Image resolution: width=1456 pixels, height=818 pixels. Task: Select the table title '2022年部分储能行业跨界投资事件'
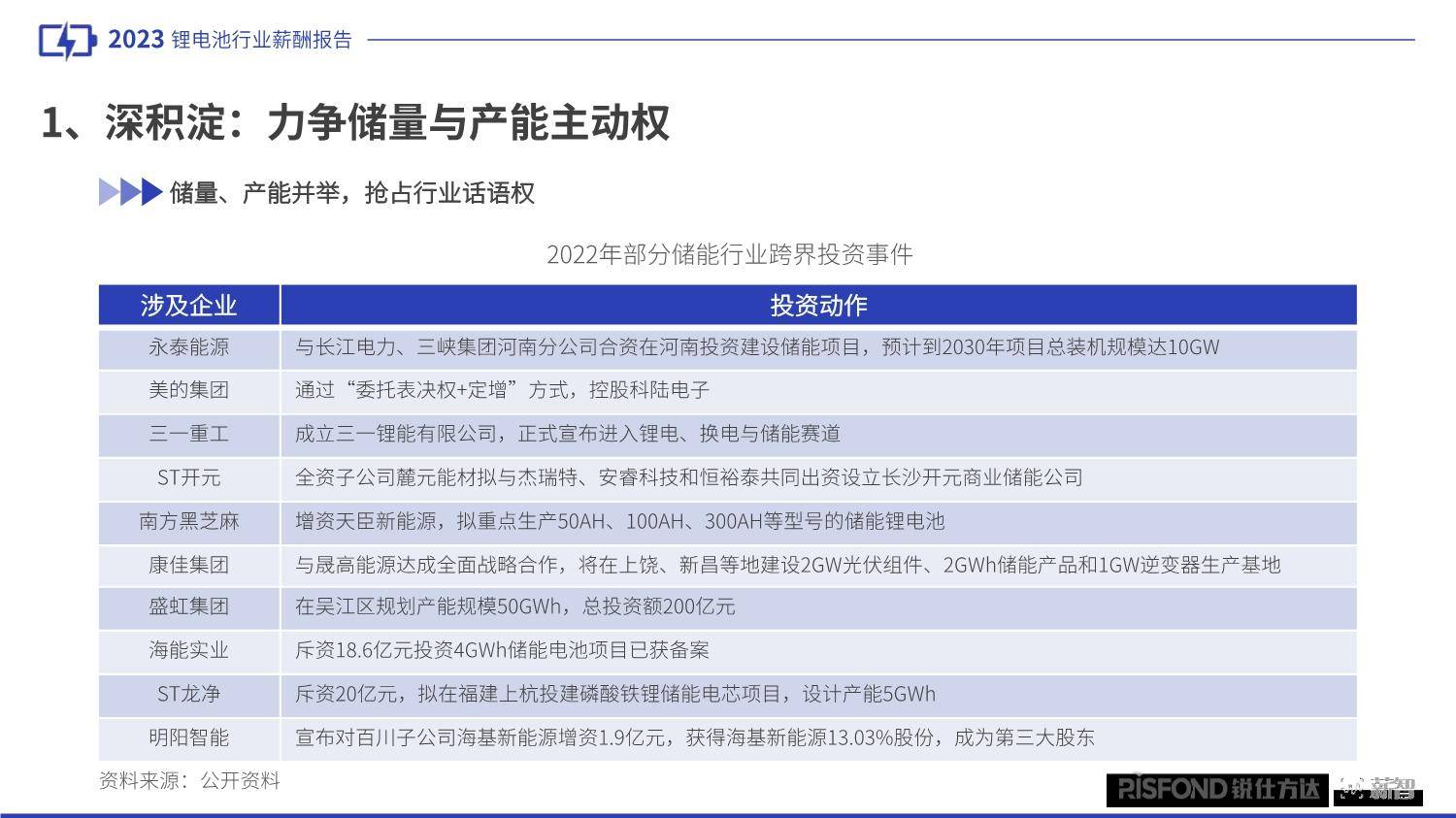(x=729, y=254)
